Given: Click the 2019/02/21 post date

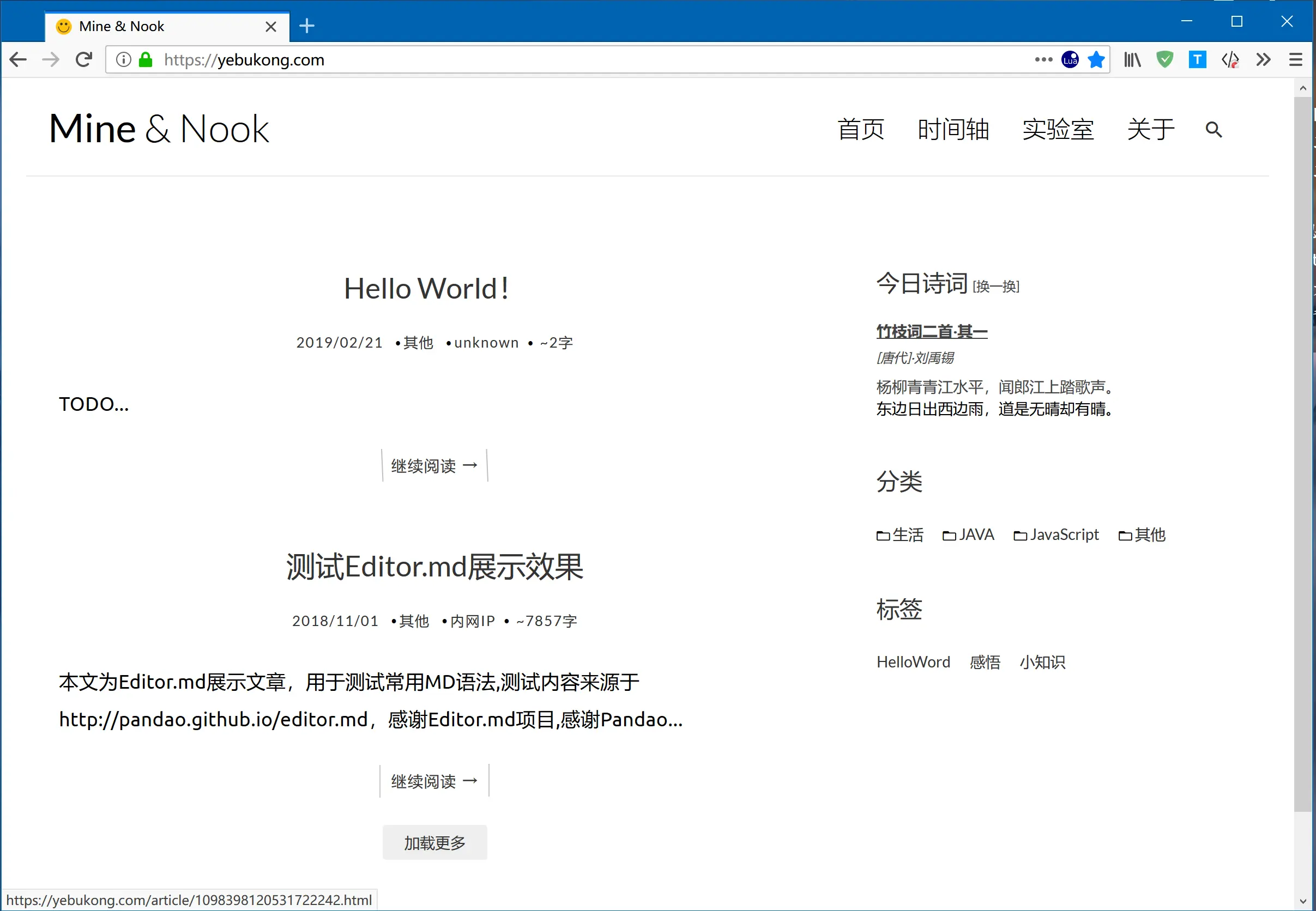Looking at the screenshot, I should tap(339, 343).
